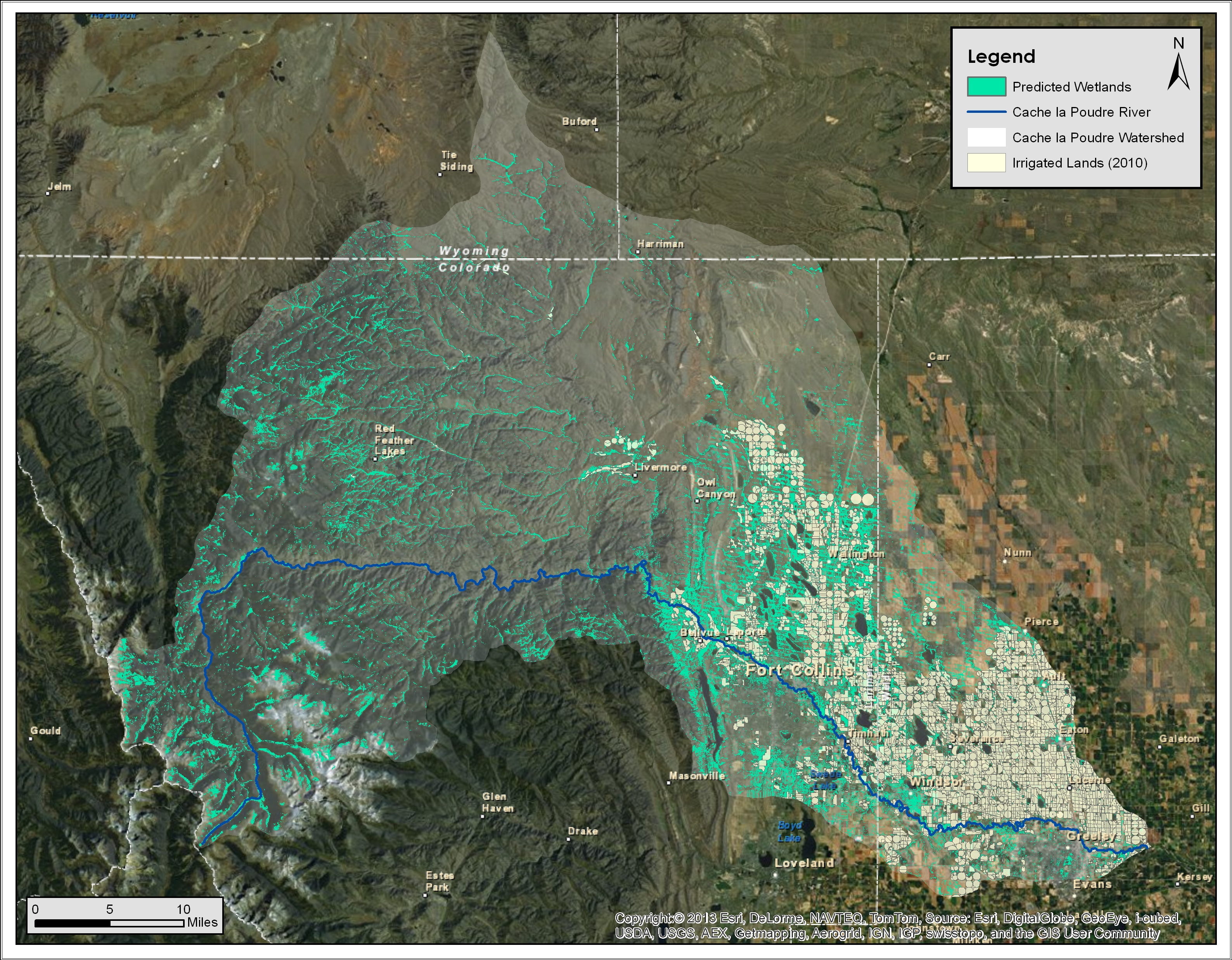This screenshot has height=960, width=1232.
Task: Click the Wyoming state label
Action: coord(474,251)
